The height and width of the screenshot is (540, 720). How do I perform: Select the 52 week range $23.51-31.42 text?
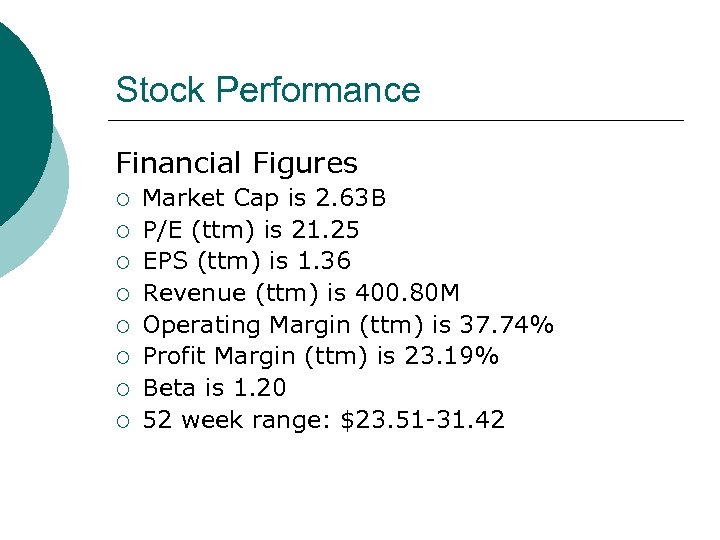point(324,420)
